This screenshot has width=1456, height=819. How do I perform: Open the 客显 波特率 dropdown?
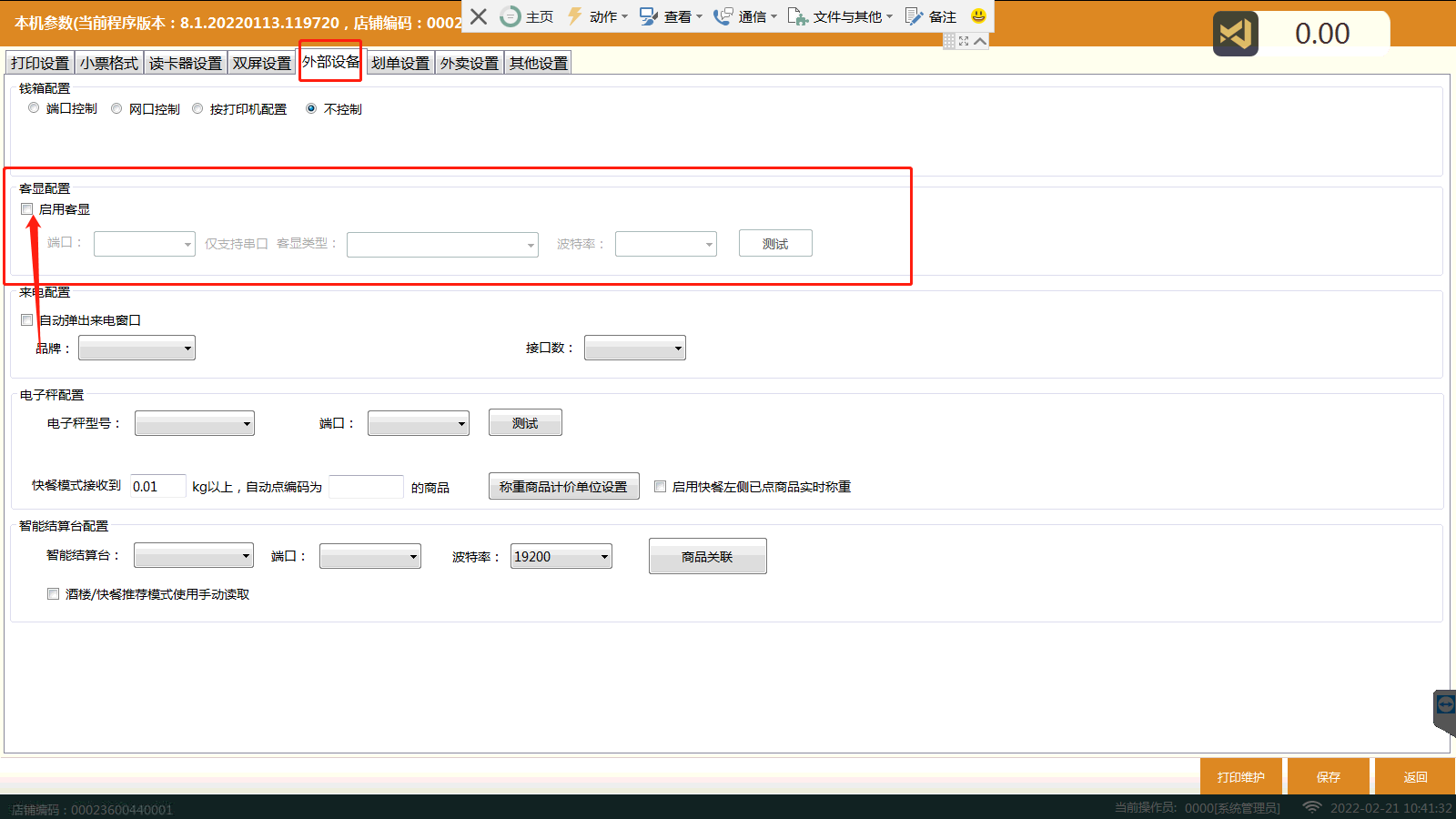[x=666, y=244]
